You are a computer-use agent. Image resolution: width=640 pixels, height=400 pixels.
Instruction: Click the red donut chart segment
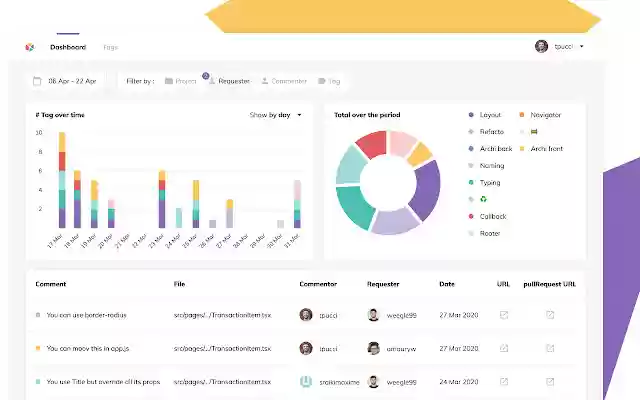click(x=372, y=144)
